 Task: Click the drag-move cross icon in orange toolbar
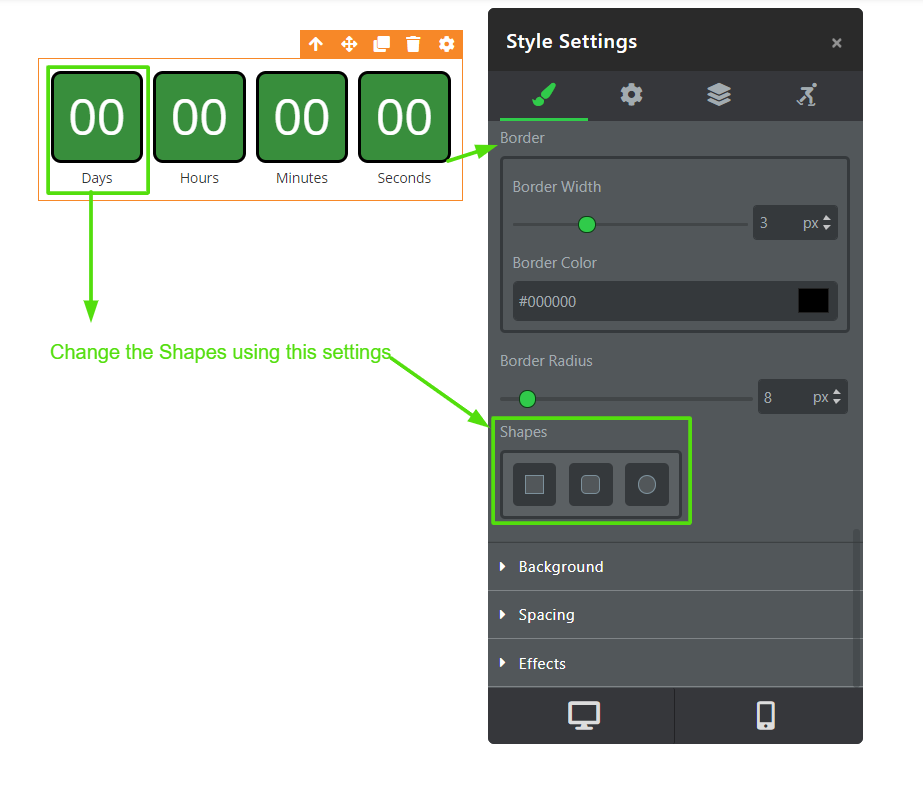349,44
